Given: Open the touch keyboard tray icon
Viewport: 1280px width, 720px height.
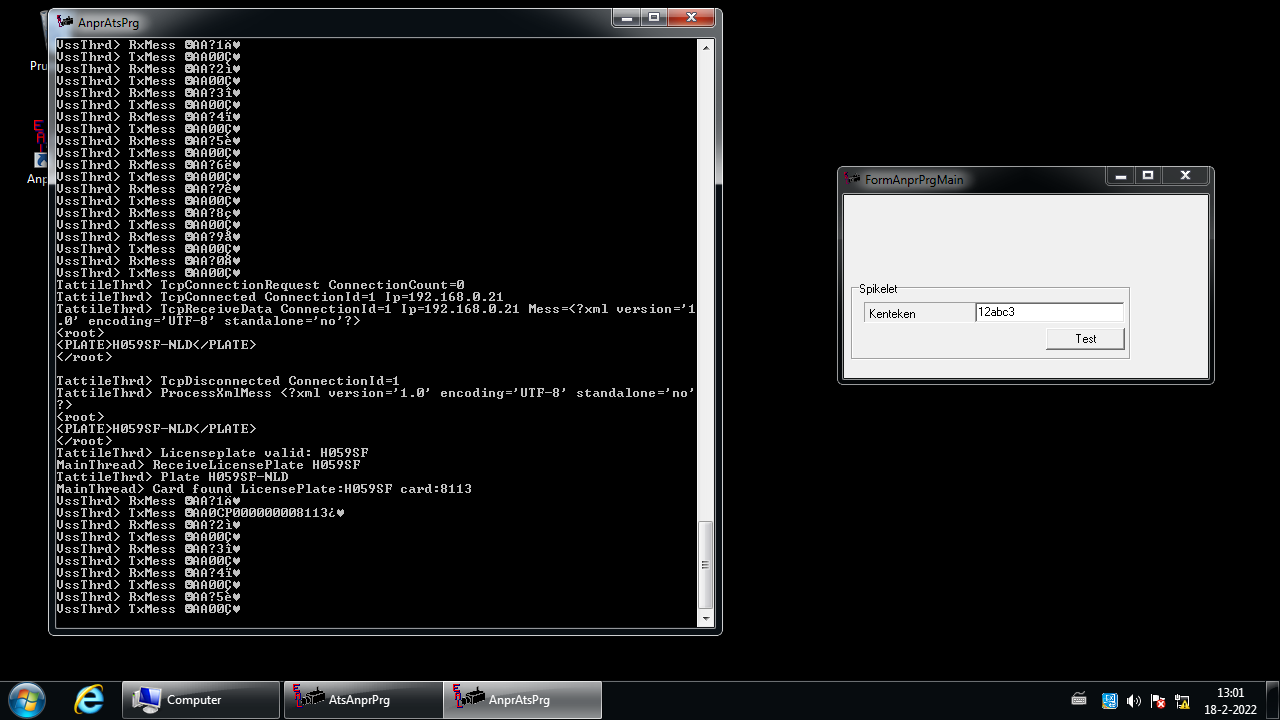Looking at the screenshot, I should pyautogui.click(x=1079, y=700).
